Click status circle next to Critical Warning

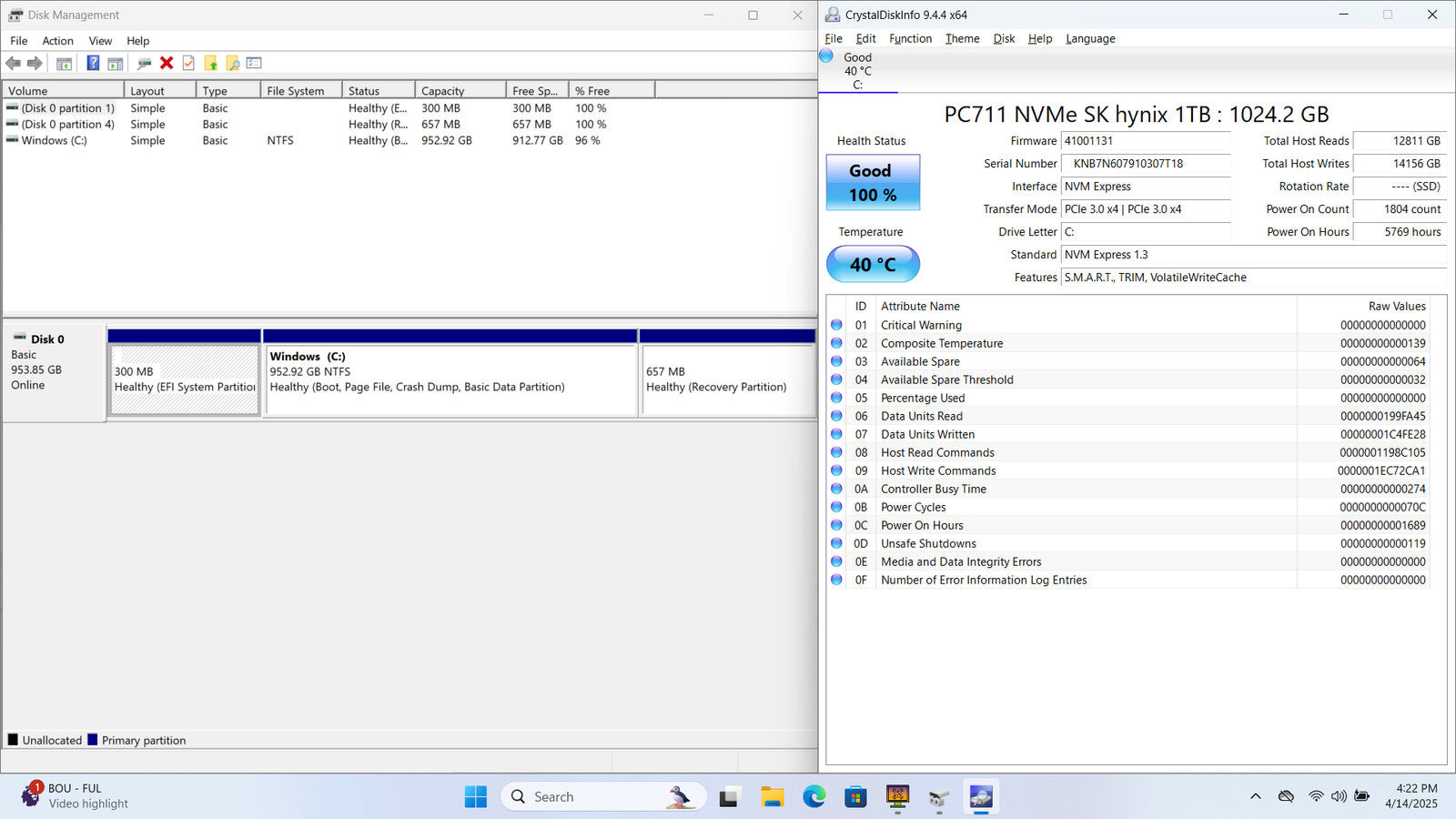pyautogui.click(x=836, y=325)
